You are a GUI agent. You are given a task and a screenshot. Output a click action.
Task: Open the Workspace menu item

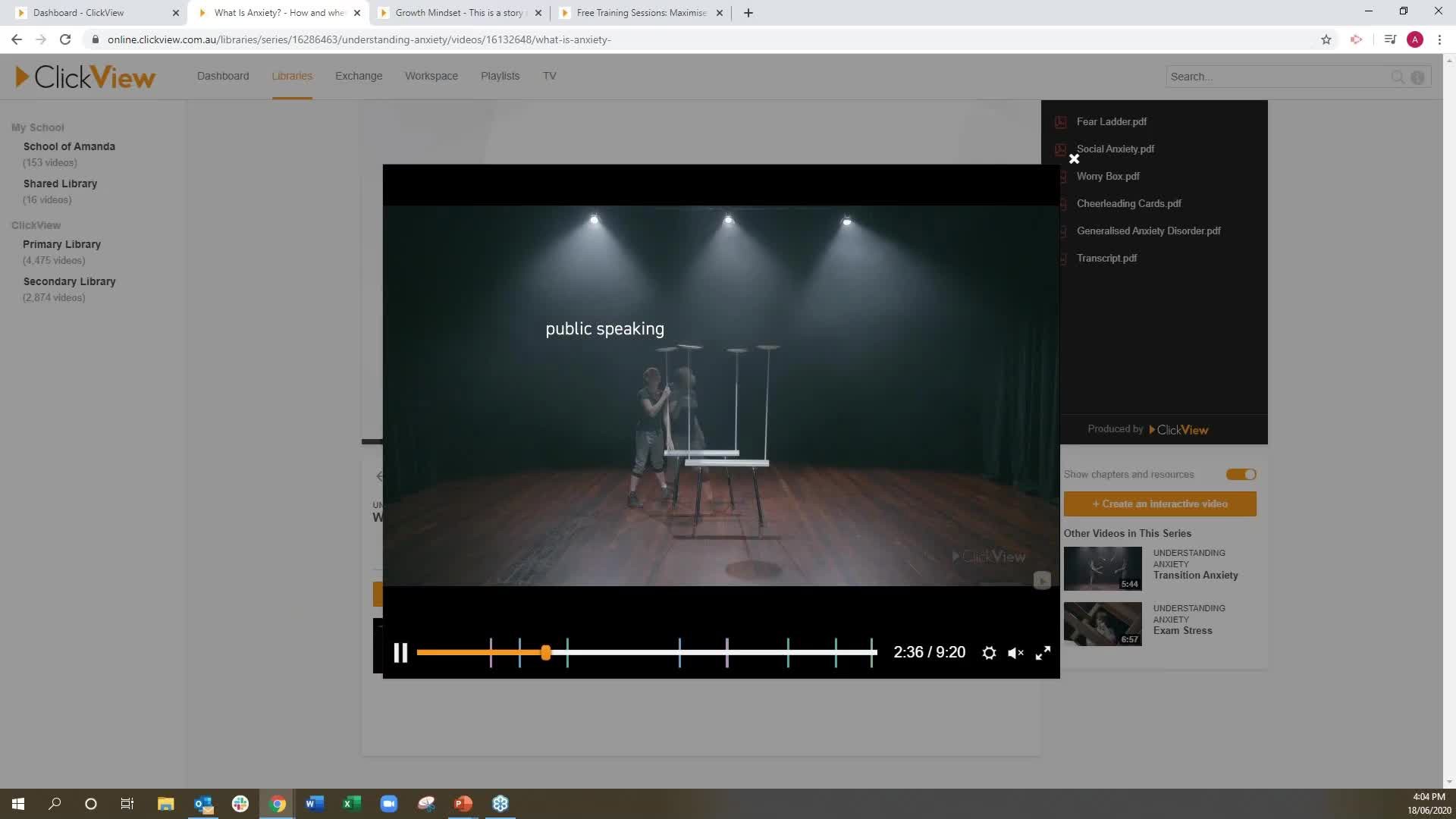(x=431, y=76)
